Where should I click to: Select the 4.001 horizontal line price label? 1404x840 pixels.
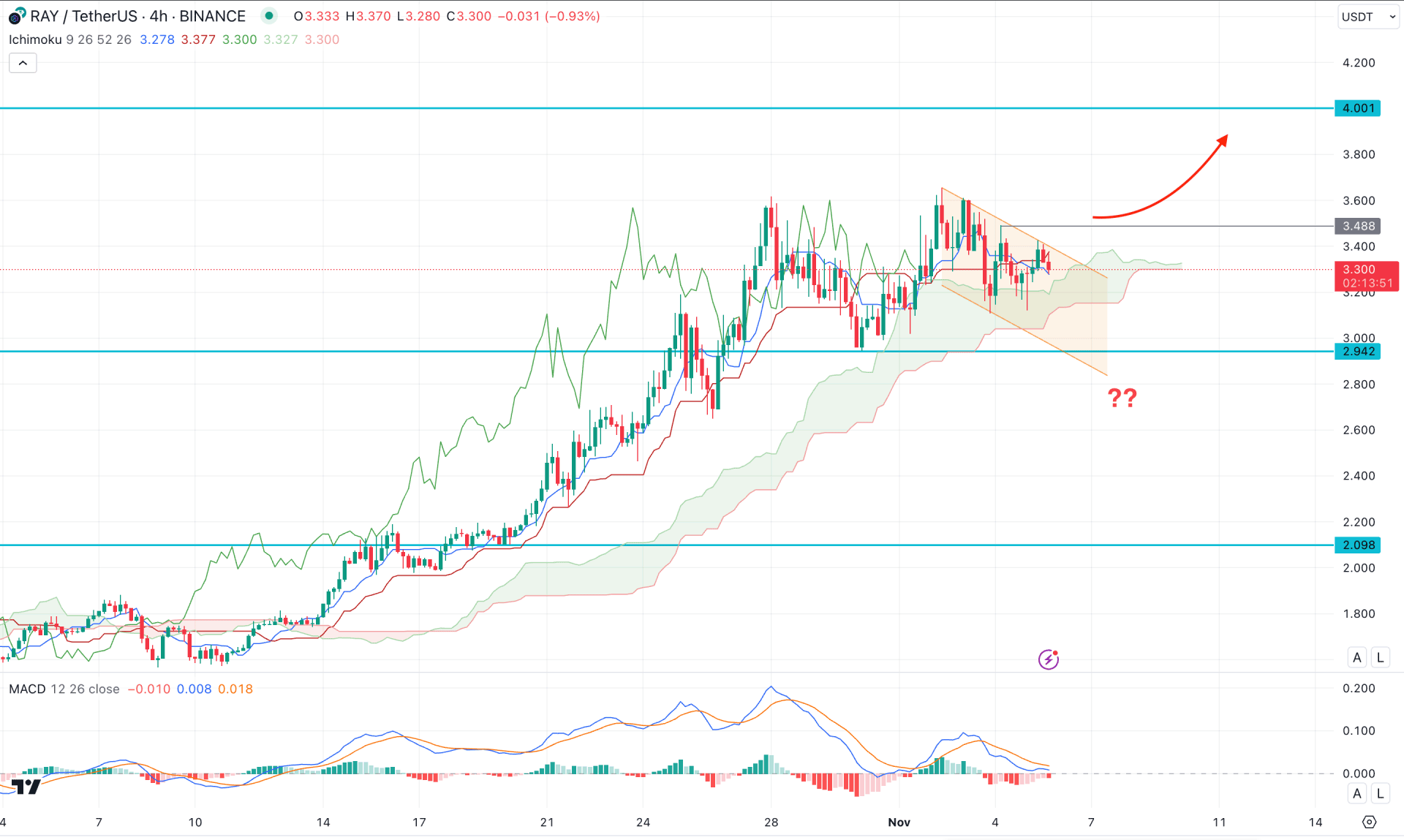pos(1358,108)
